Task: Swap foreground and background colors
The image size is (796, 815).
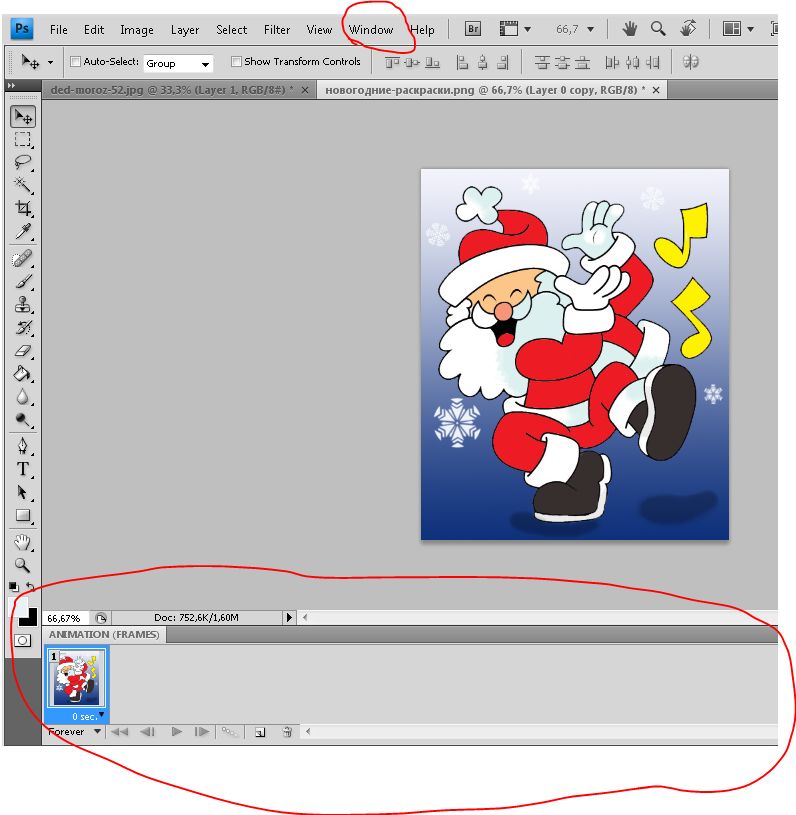Action: pos(30,587)
